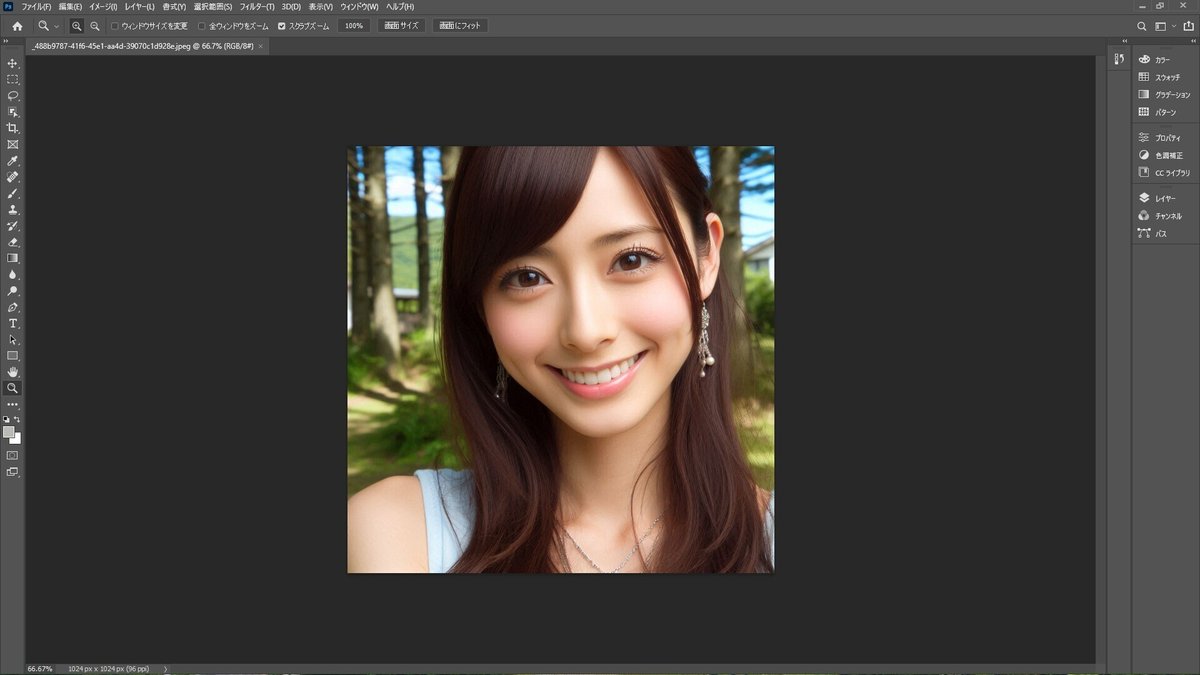1200x675 pixels.
Task: Select the Crop tool
Action: tap(13, 127)
